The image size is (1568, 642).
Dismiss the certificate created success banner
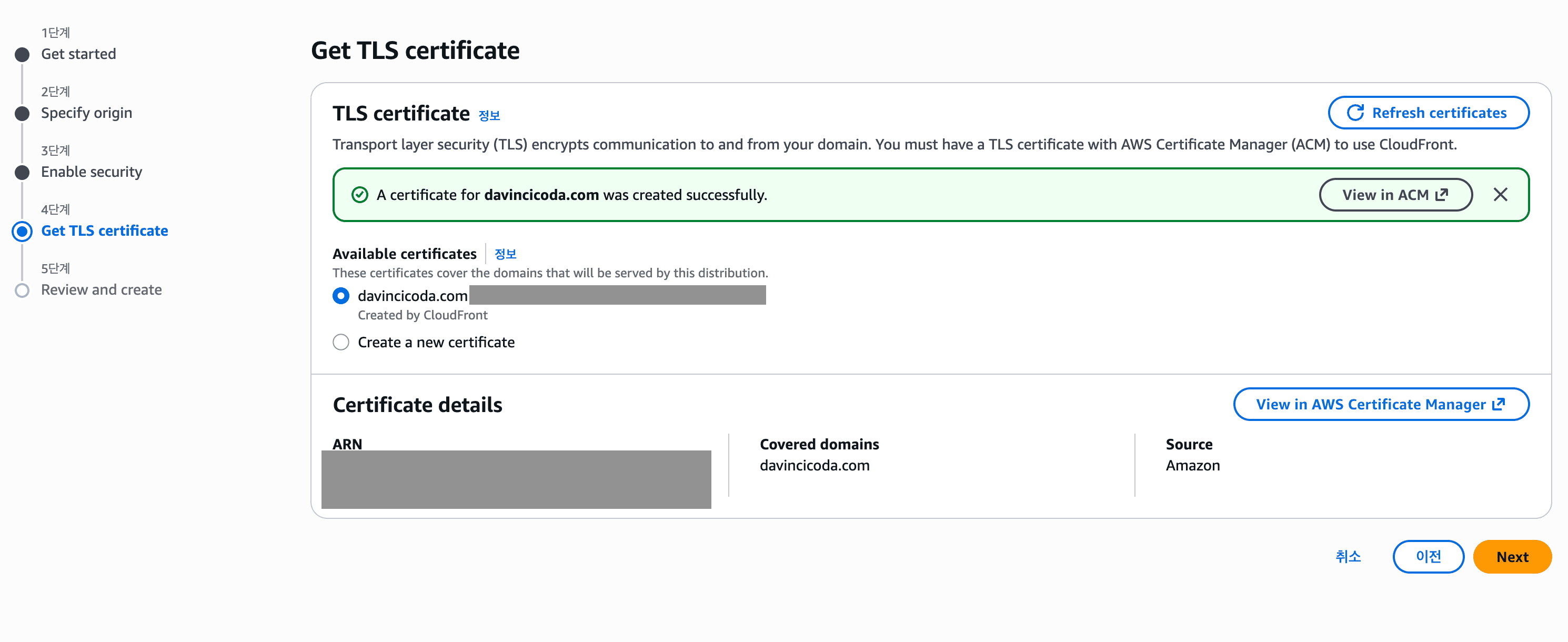pyautogui.click(x=1501, y=194)
